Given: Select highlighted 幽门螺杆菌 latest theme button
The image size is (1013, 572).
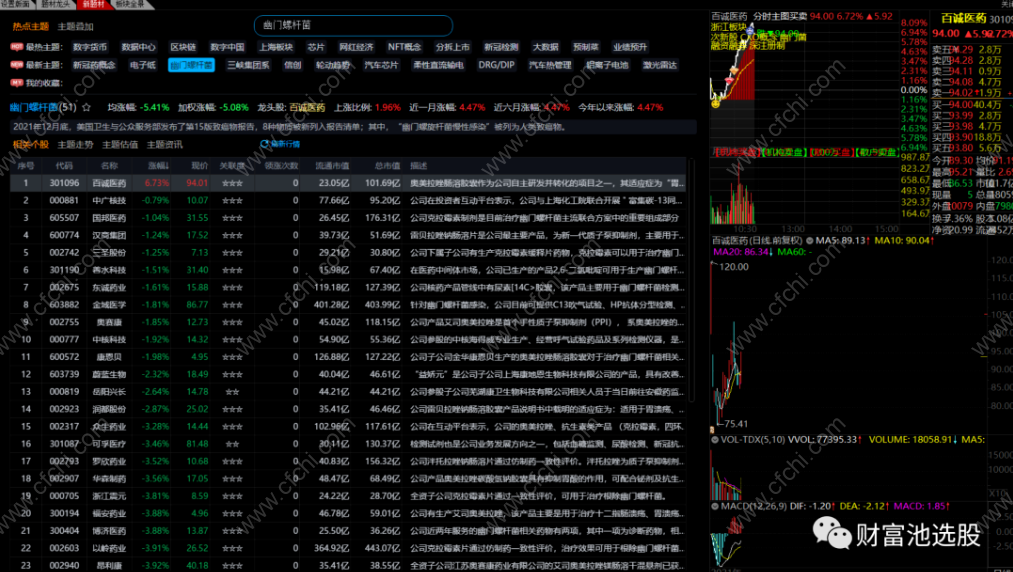Looking at the screenshot, I should 191,65.
